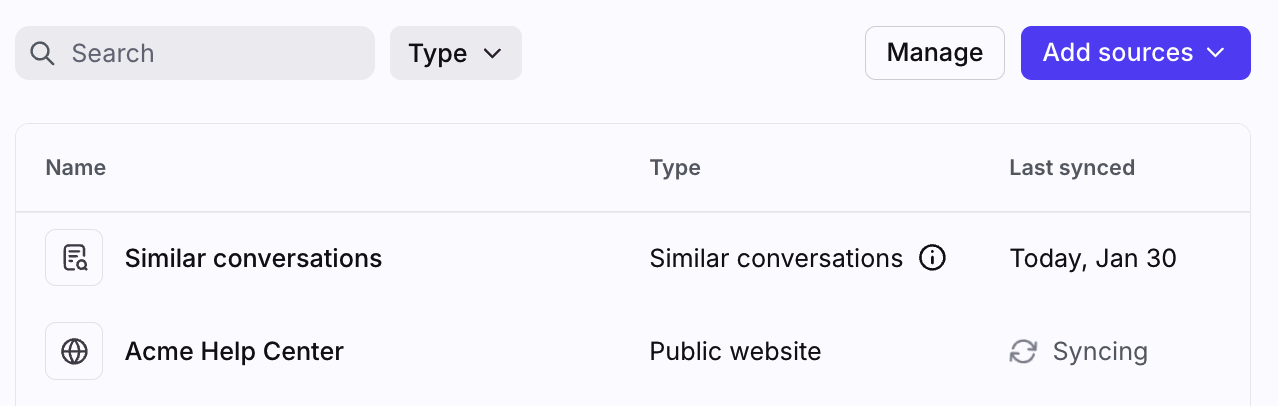Open the Type filter dropdown
Screen dimensions: 1278x406
click(x=455, y=53)
